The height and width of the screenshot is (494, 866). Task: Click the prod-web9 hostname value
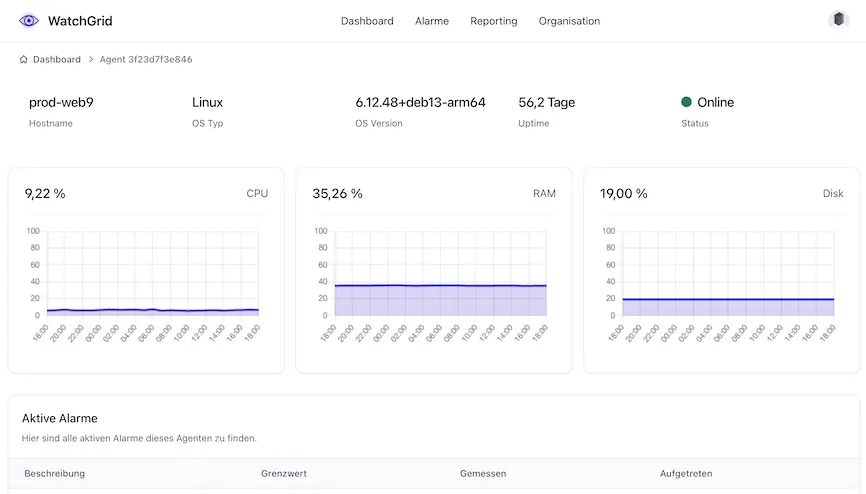click(x=61, y=102)
